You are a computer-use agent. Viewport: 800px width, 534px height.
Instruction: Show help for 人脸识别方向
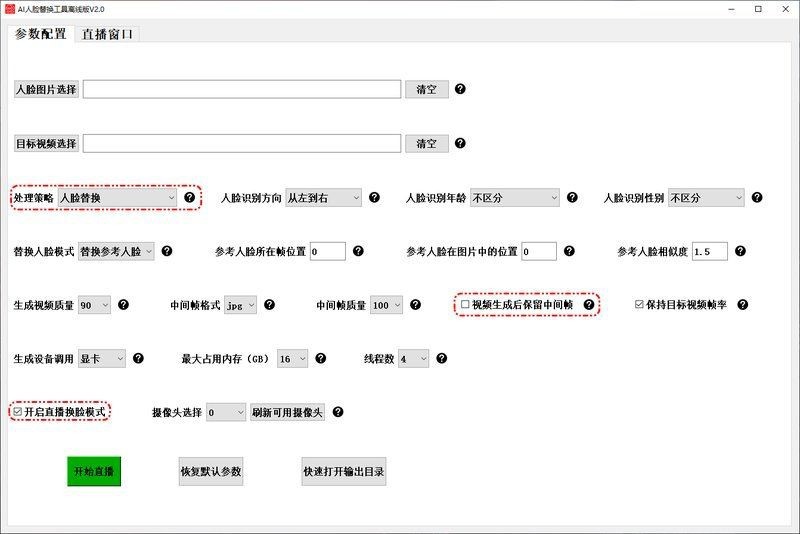(x=374, y=197)
